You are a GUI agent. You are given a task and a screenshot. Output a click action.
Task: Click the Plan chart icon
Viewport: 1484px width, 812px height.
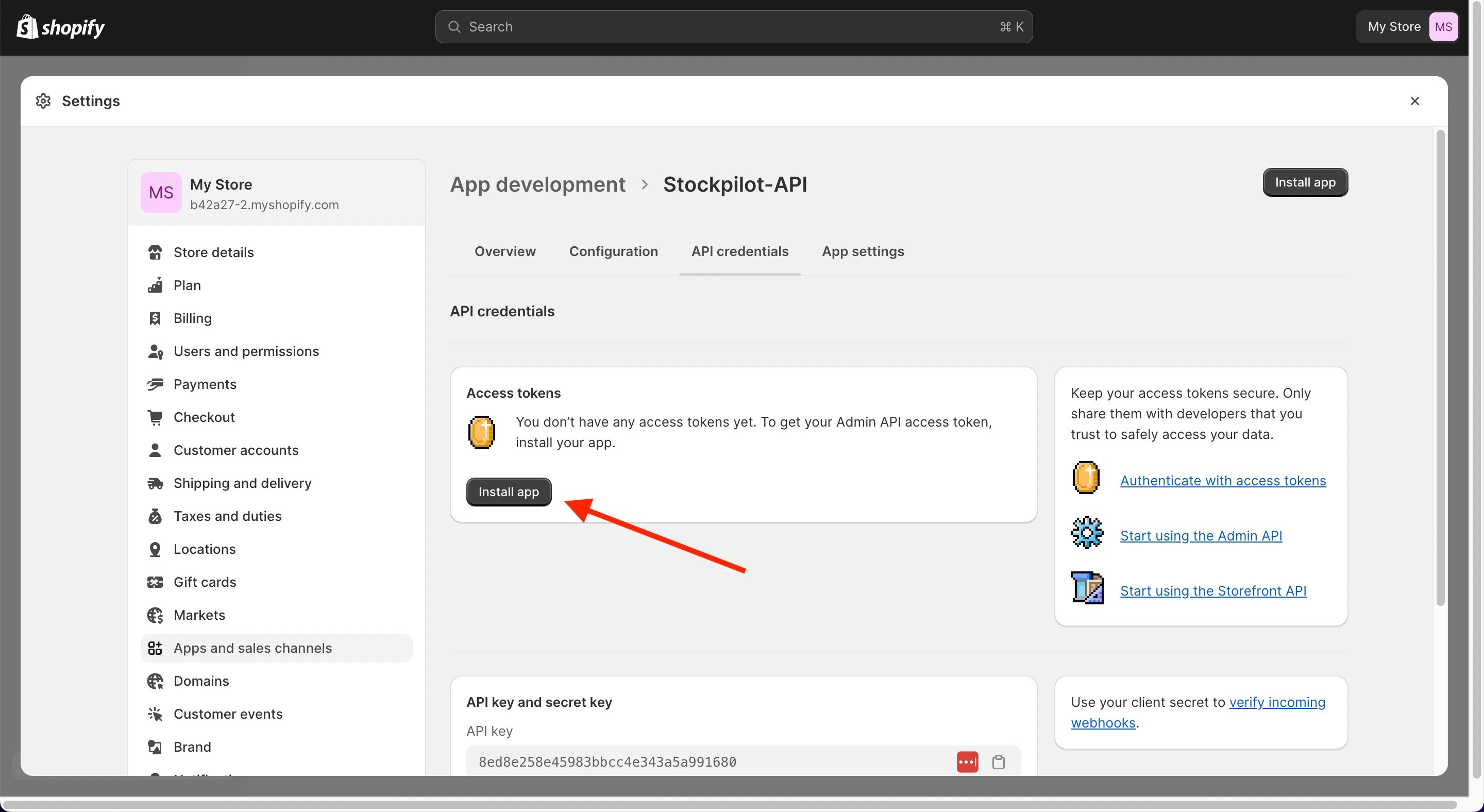[x=155, y=285]
